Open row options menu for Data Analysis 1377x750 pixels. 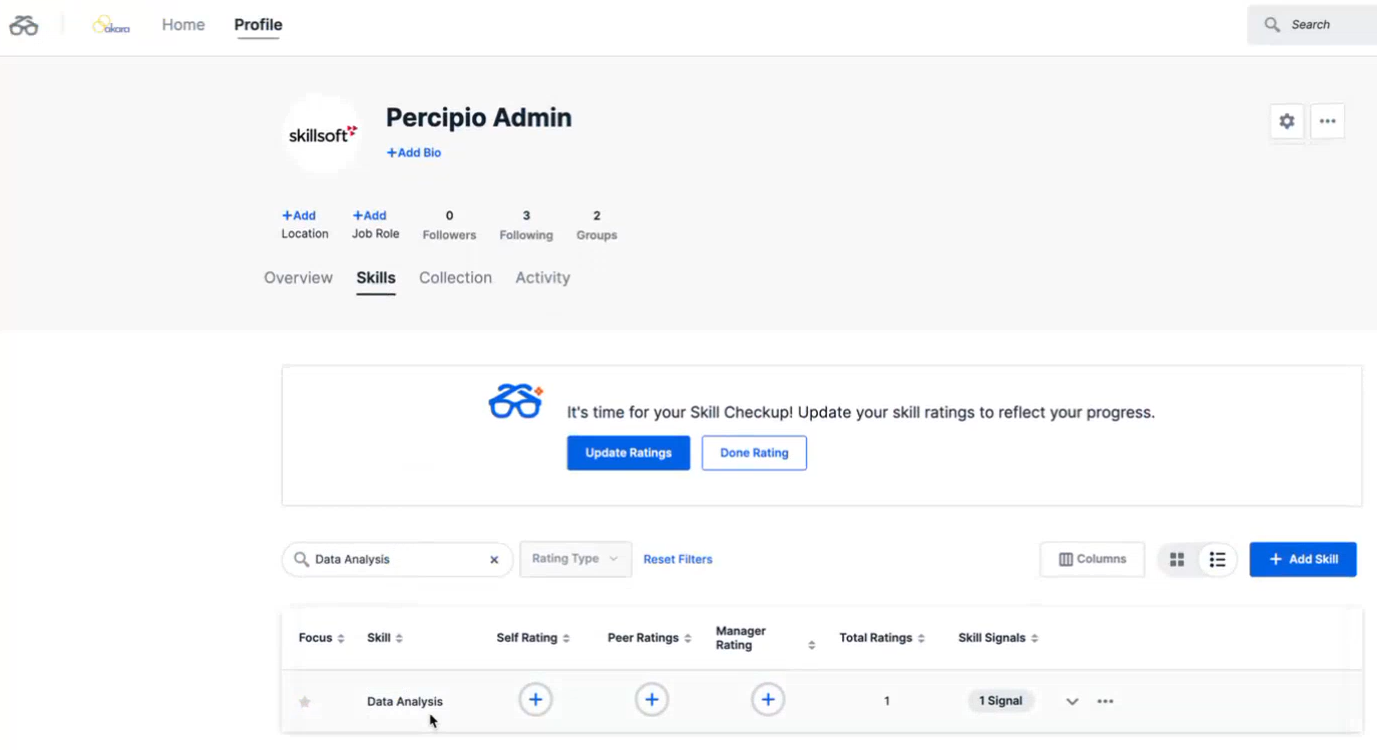[1105, 702]
